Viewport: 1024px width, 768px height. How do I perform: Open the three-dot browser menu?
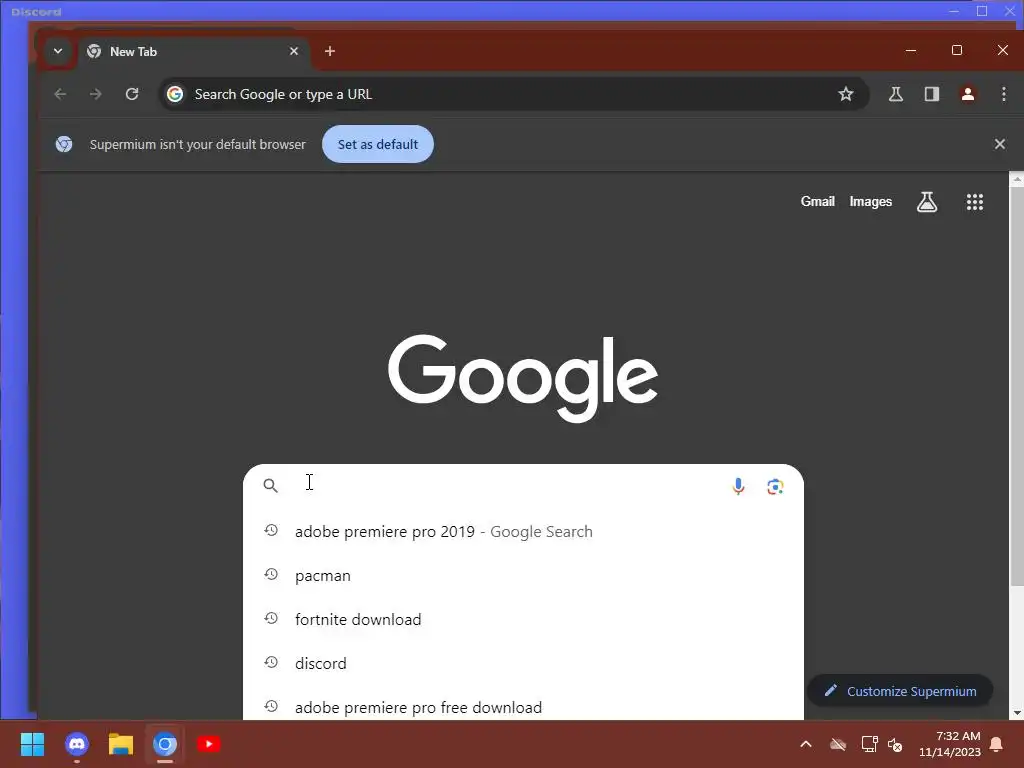click(x=1004, y=94)
